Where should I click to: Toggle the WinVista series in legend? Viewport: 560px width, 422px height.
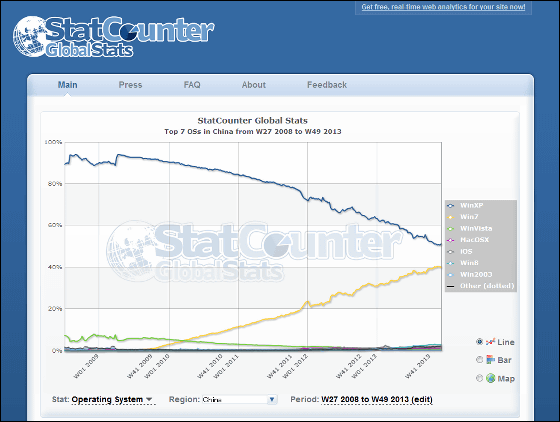tap(476, 228)
